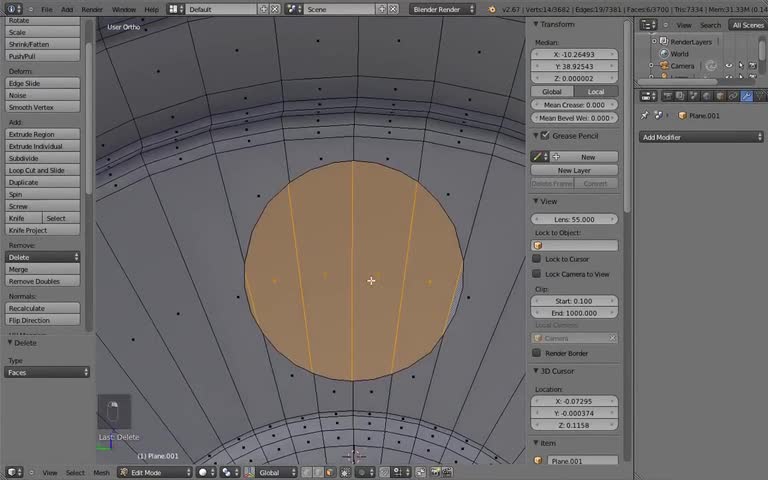Click the OpenGL render image icon
Image resolution: width=768 pixels, height=480 pixels.
click(435, 472)
